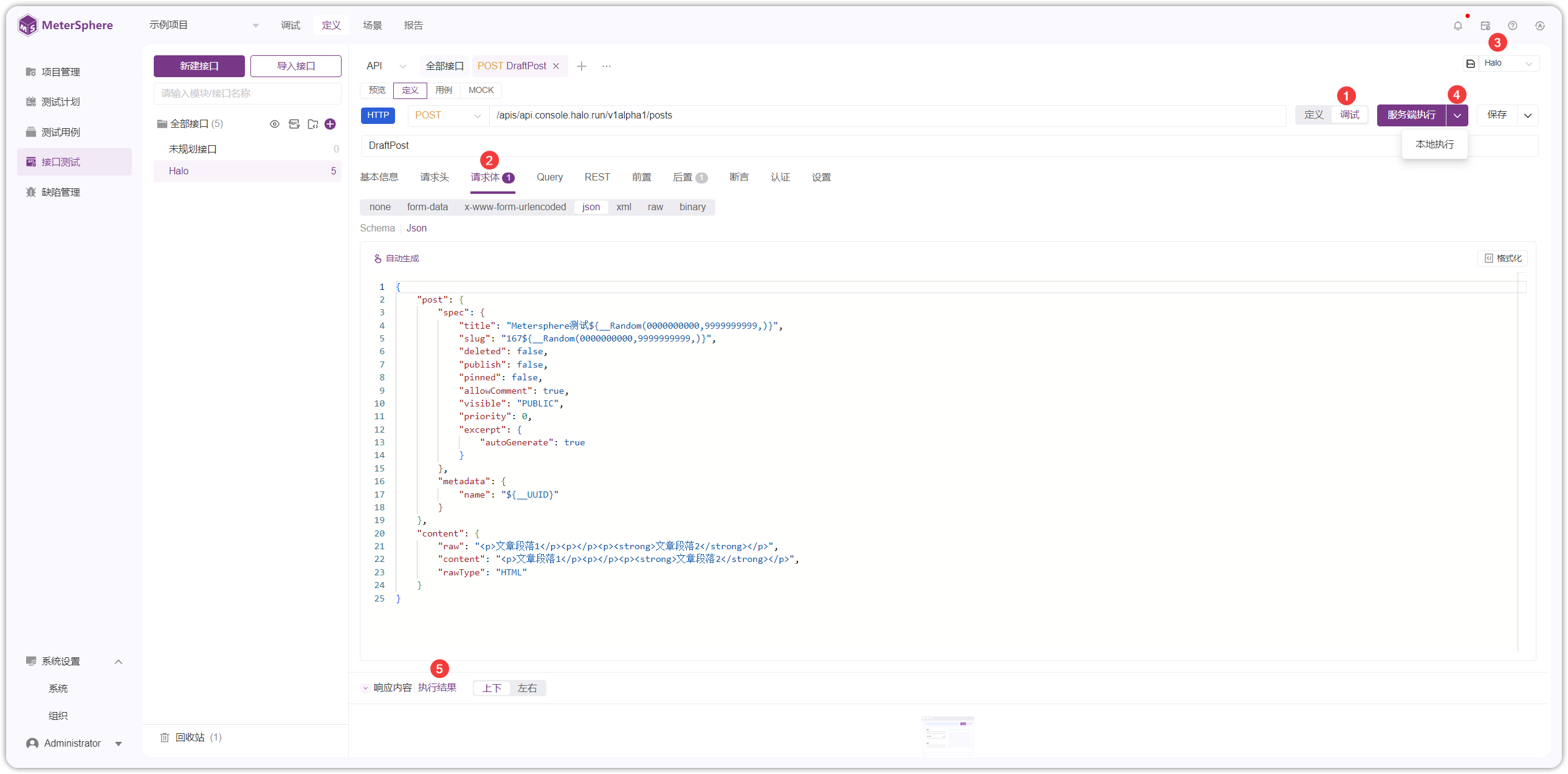Choose 本地执行 from the dropdown menu

[x=1434, y=144]
